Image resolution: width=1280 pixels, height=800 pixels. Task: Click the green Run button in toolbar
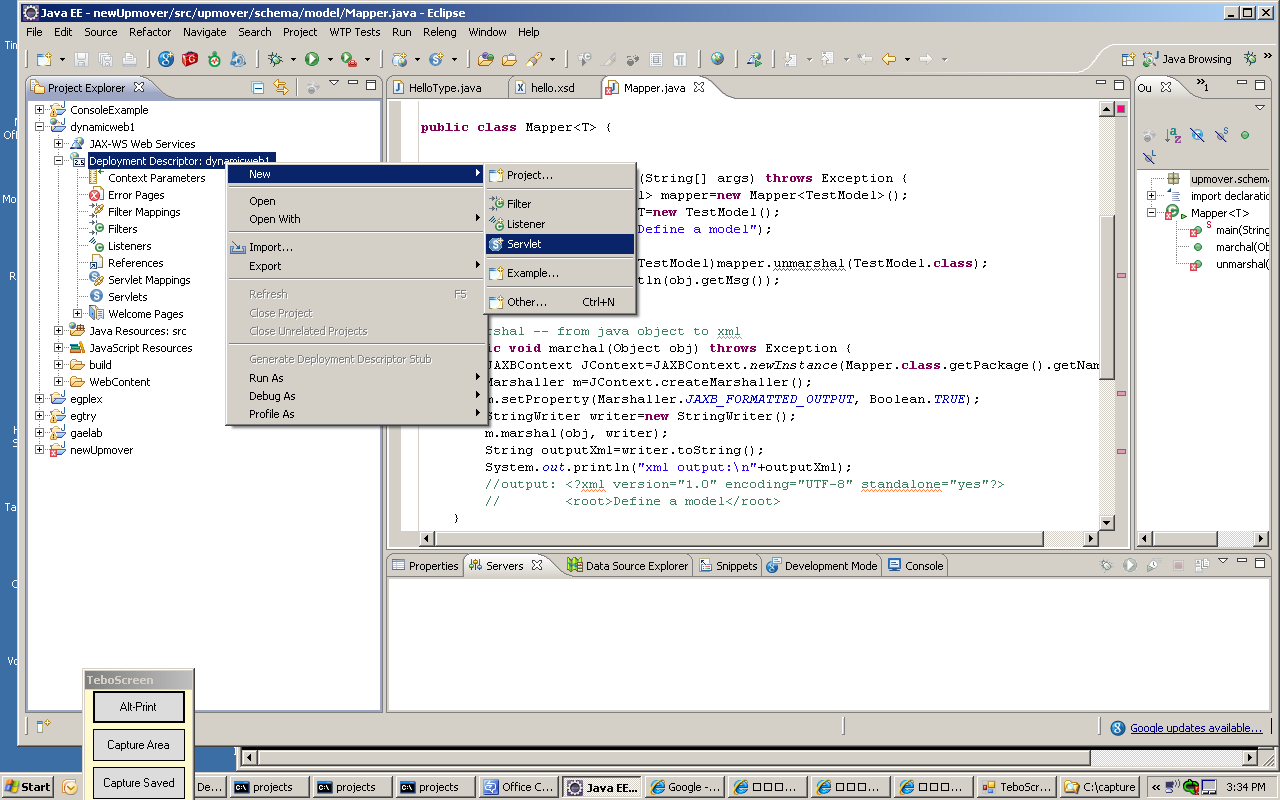click(x=312, y=60)
